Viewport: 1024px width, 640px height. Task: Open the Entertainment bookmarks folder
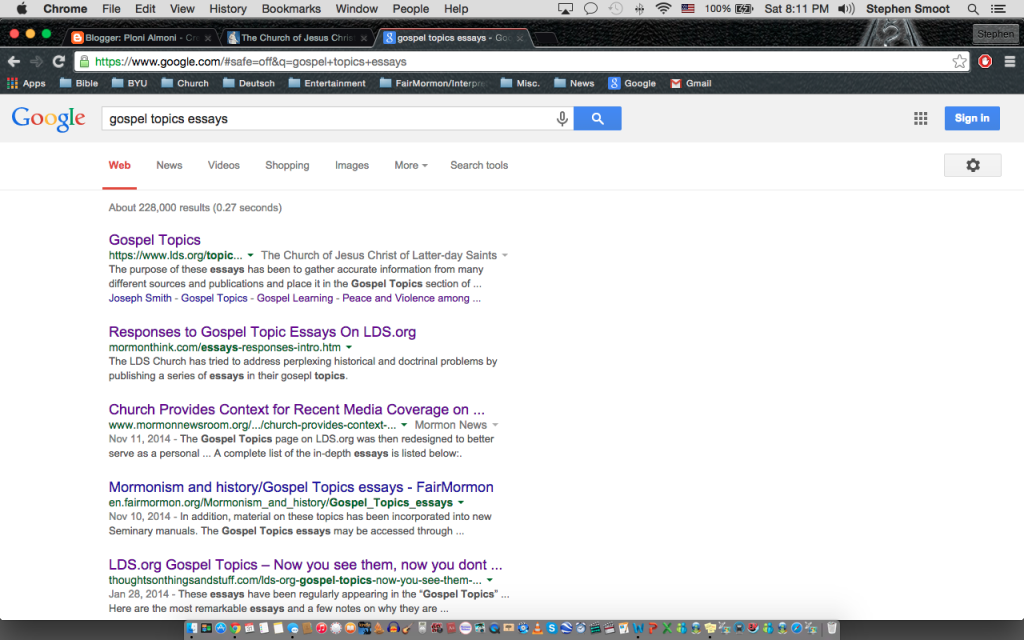327,83
